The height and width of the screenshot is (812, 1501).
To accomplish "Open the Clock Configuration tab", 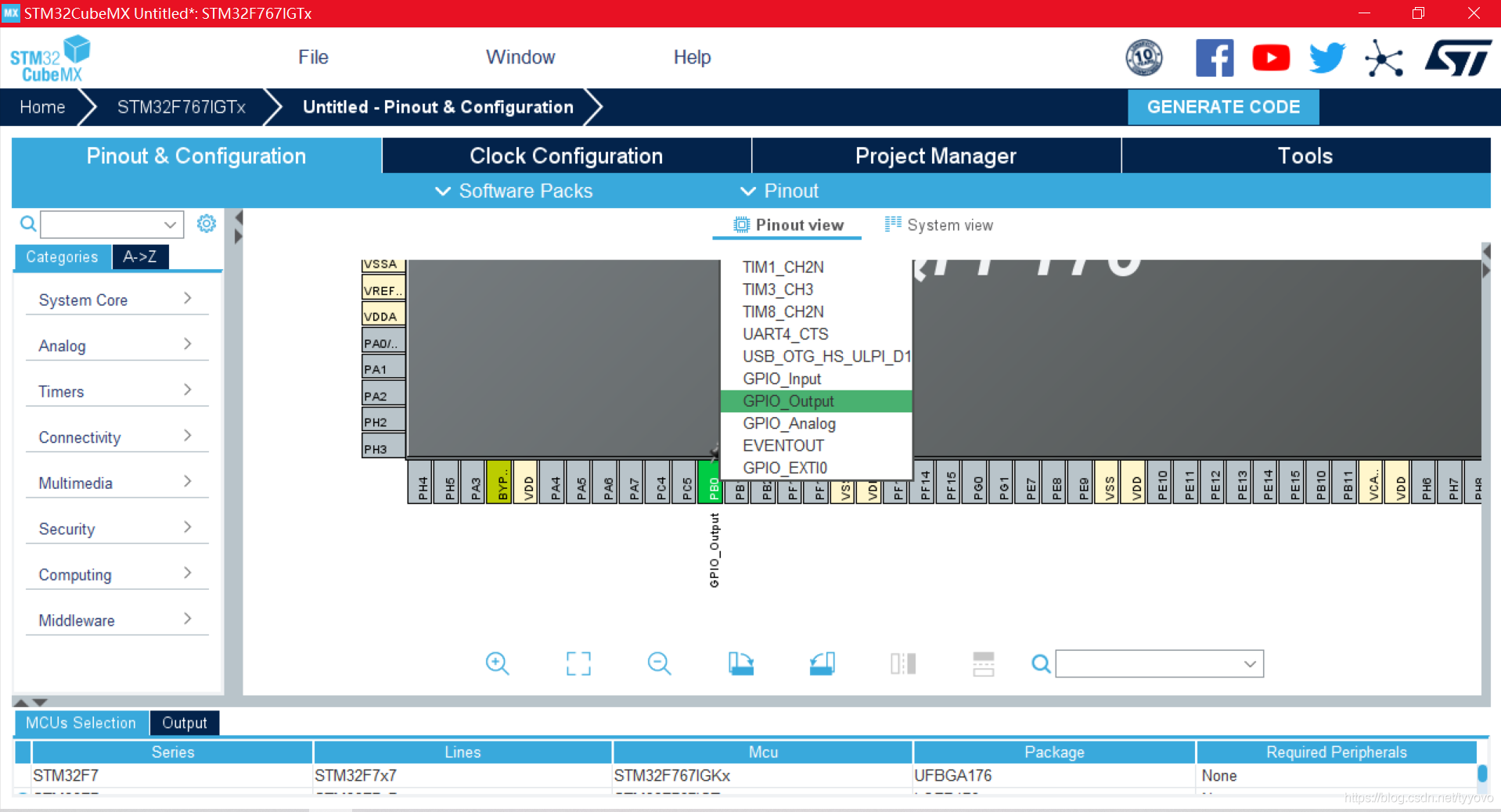I will click(567, 156).
